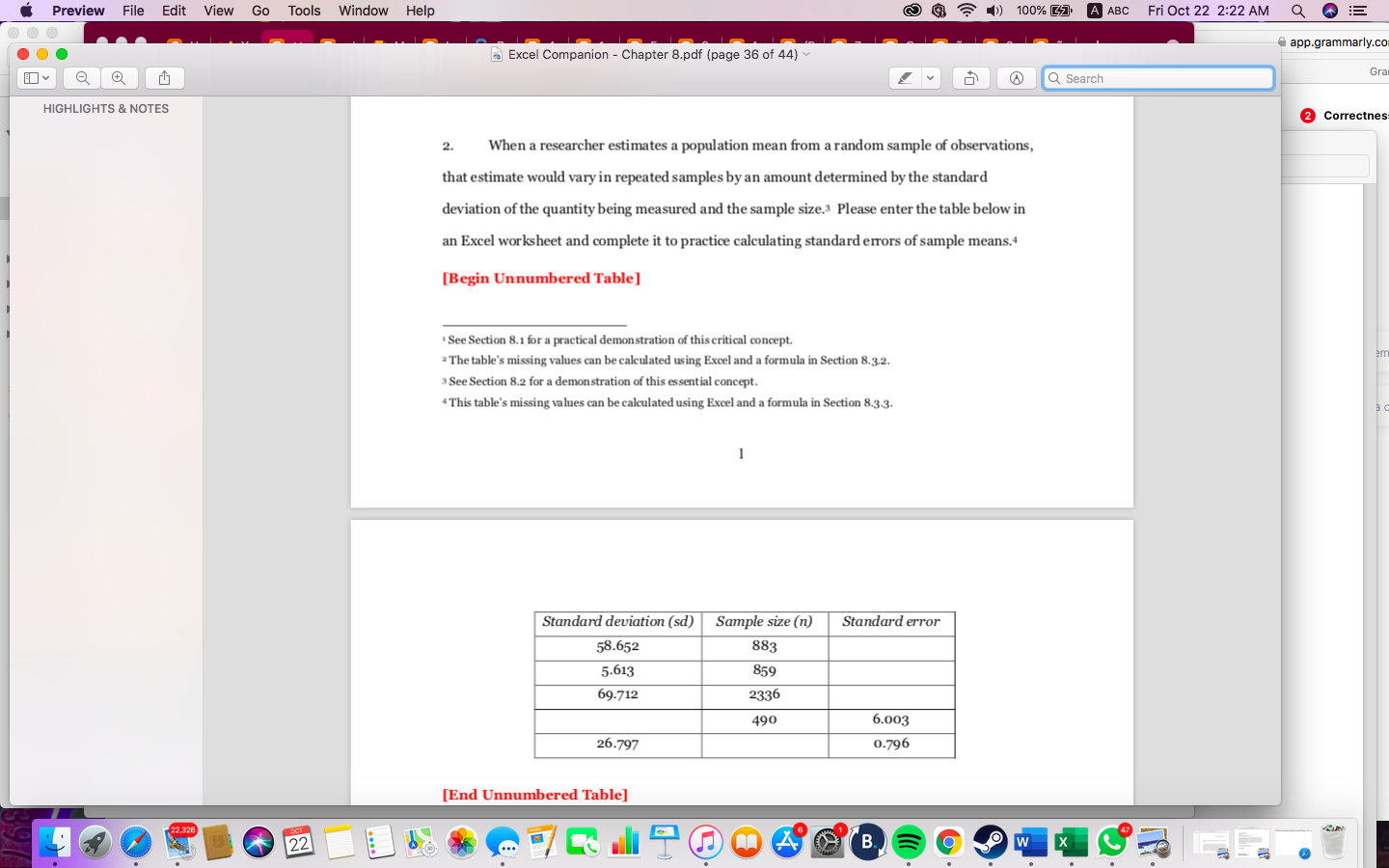Image resolution: width=1389 pixels, height=868 pixels.
Task: Show the Markup Toolbar
Action: tap(1016, 78)
